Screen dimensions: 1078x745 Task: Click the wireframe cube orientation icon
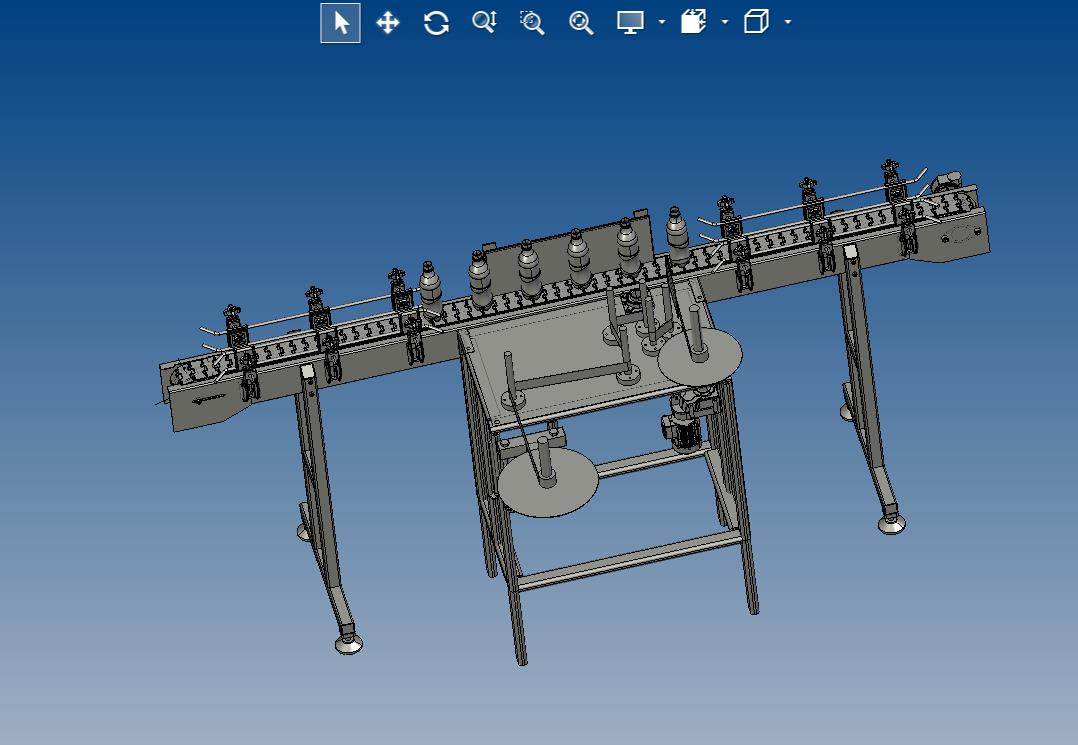(756, 22)
